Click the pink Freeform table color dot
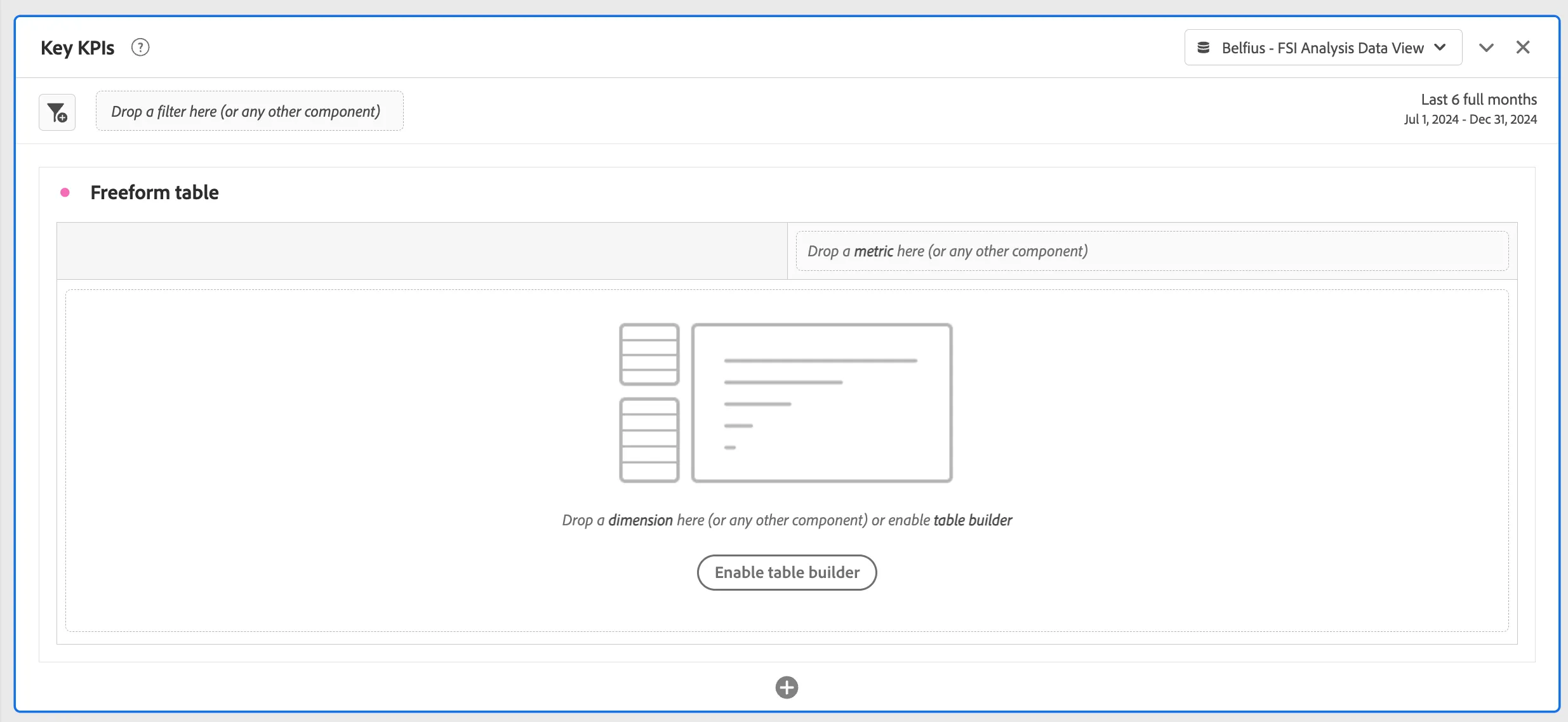The height and width of the screenshot is (722, 1568). (65, 192)
